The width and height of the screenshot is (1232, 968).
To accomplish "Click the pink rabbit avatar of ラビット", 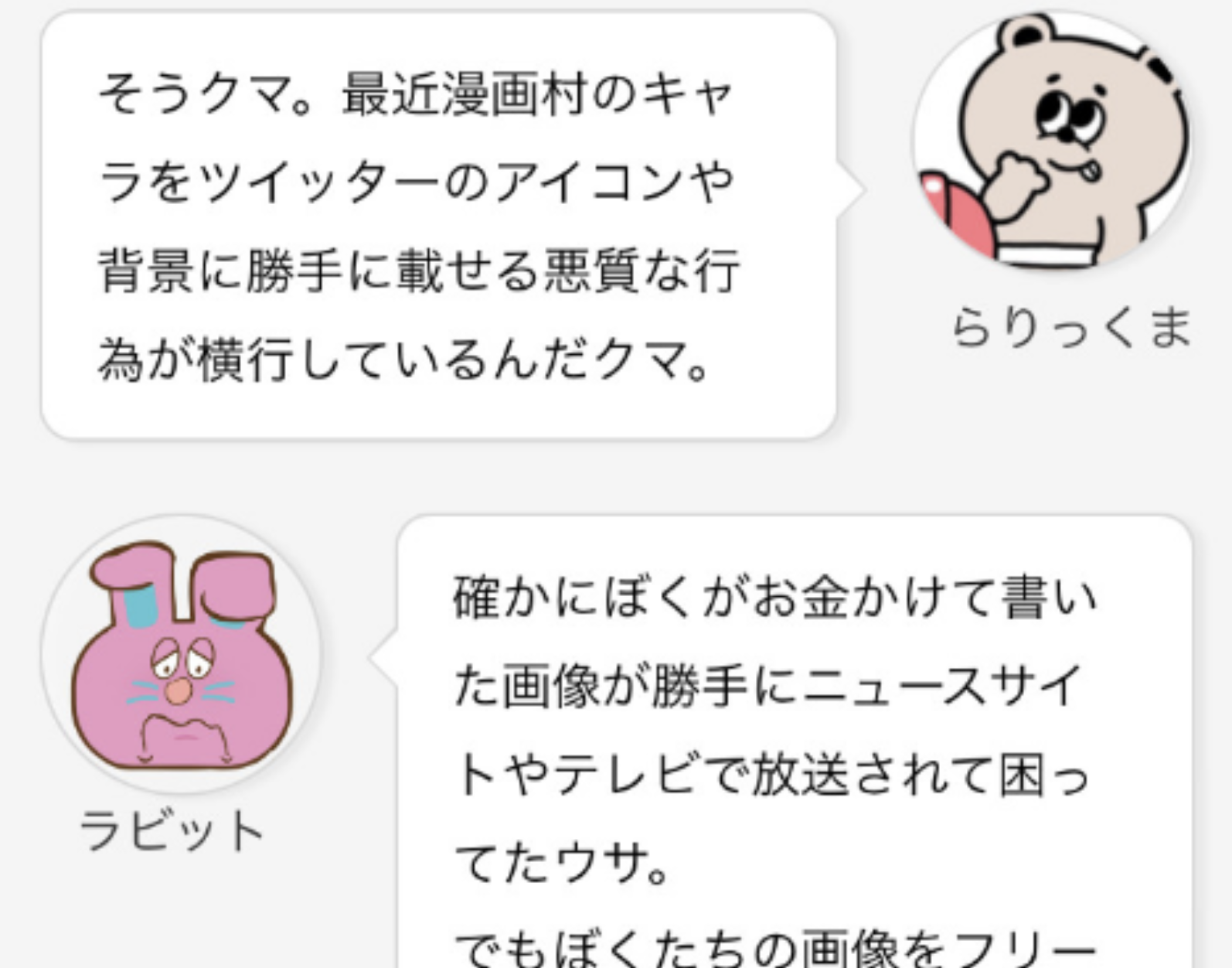I will pos(182,654).
